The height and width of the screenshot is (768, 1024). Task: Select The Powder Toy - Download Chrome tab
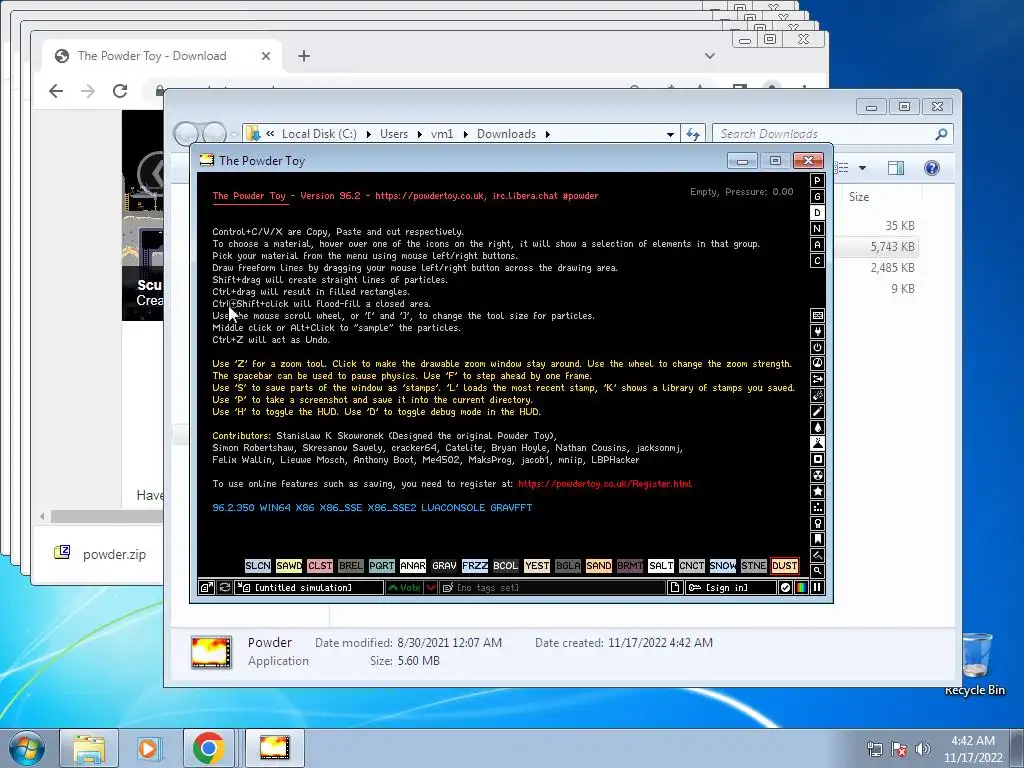point(163,56)
